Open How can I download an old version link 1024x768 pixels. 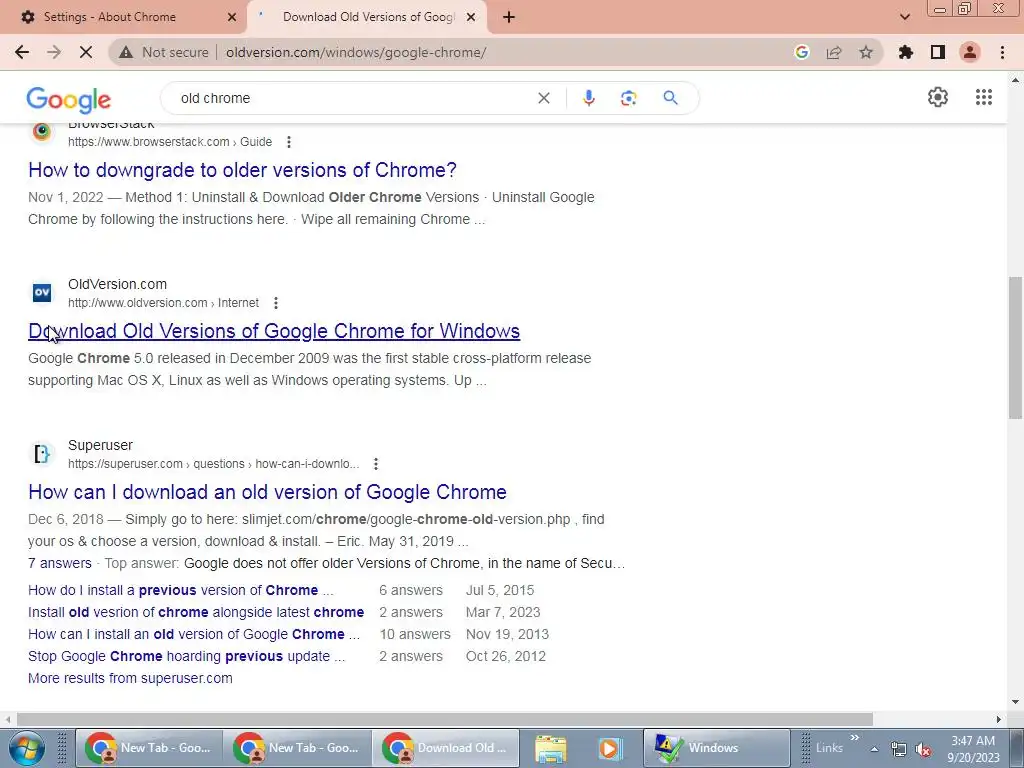coord(267,492)
